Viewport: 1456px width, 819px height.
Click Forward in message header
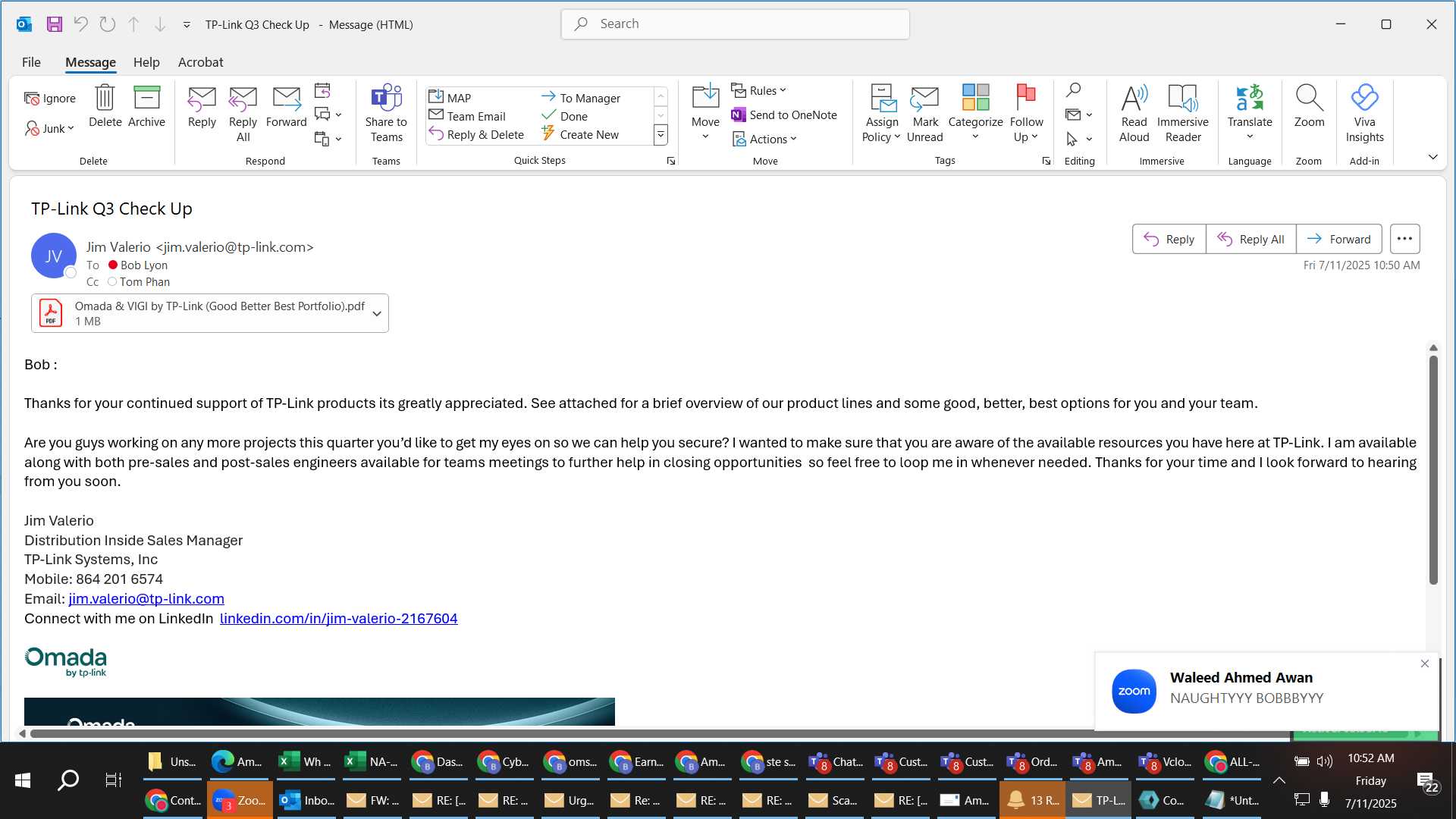pos(1338,239)
